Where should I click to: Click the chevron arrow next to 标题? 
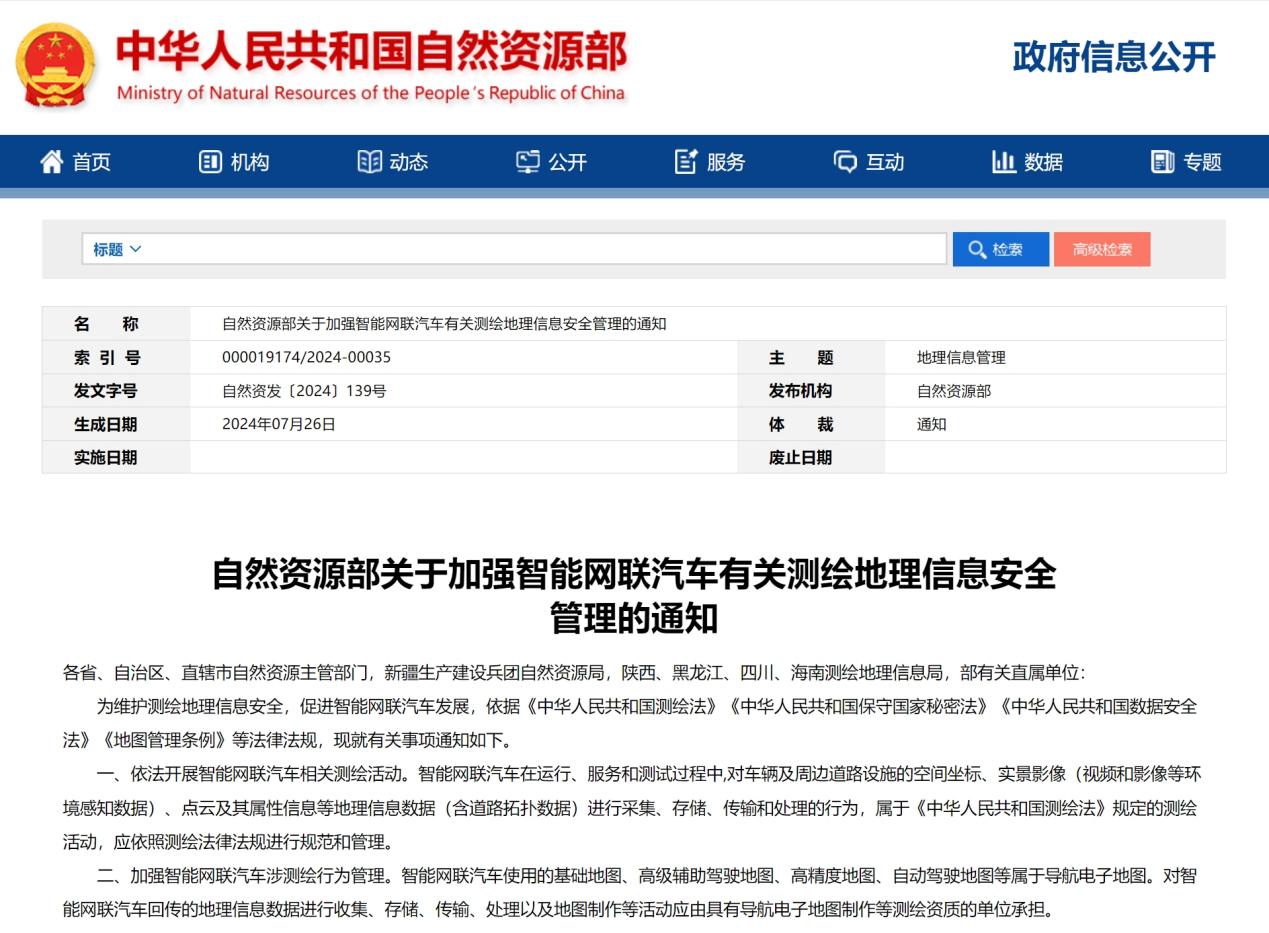coord(136,249)
